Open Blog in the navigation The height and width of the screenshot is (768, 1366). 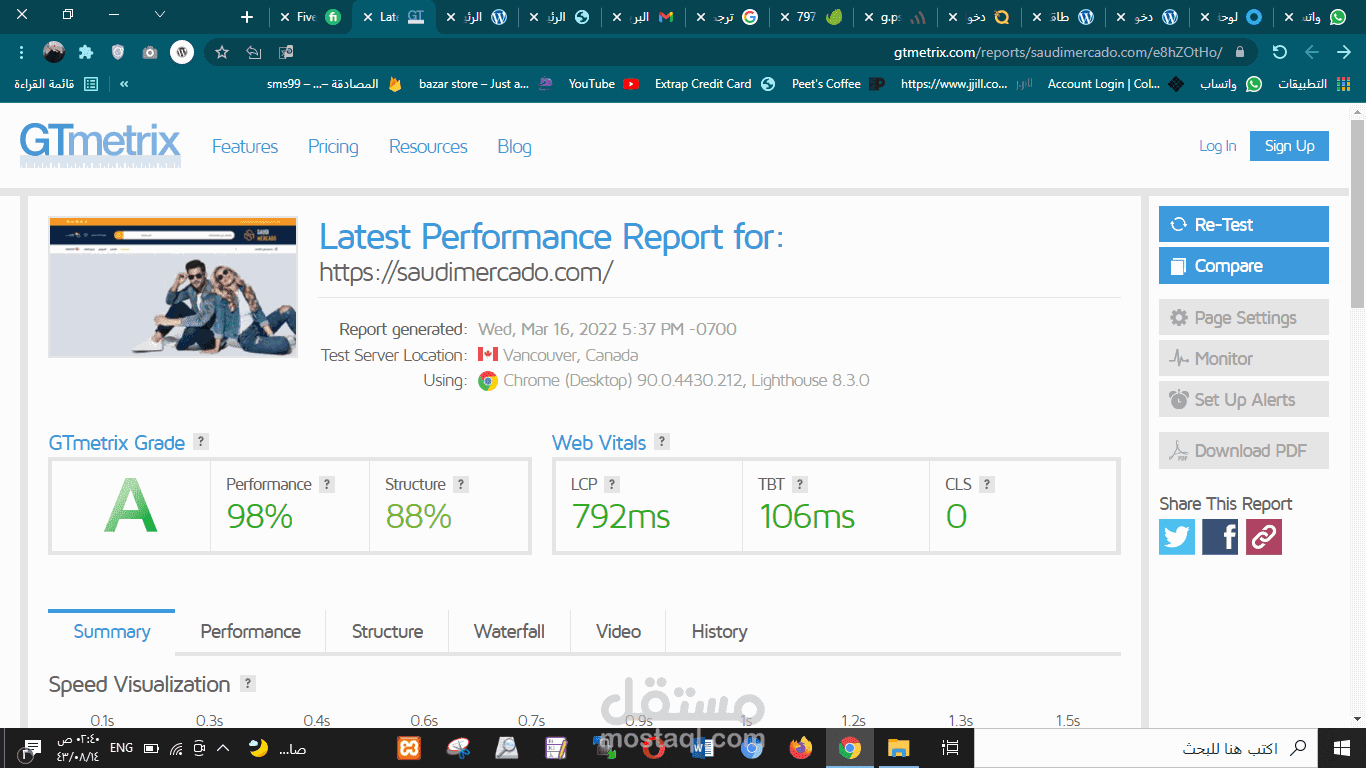(x=514, y=146)
